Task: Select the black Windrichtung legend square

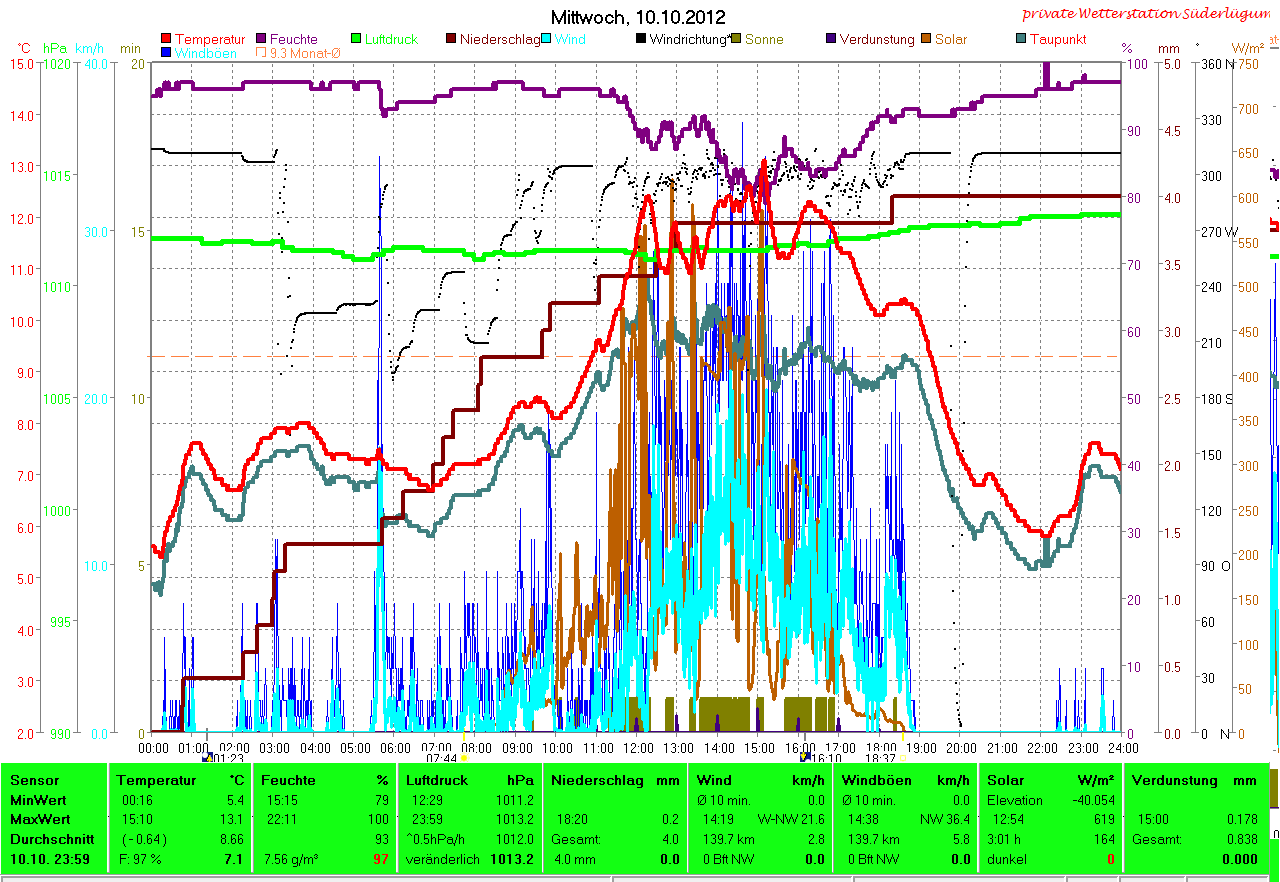Action: (x=641, y=39)
